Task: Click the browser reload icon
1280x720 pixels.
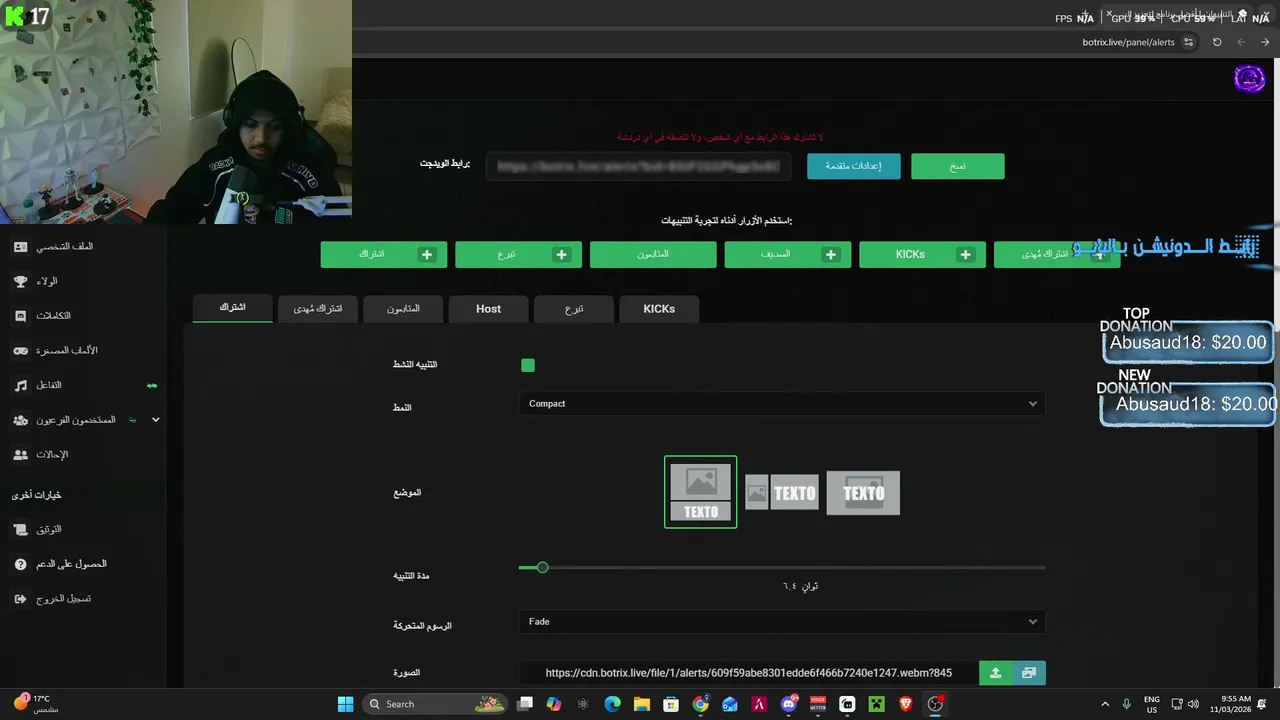Action: (x=1217, y=42)
